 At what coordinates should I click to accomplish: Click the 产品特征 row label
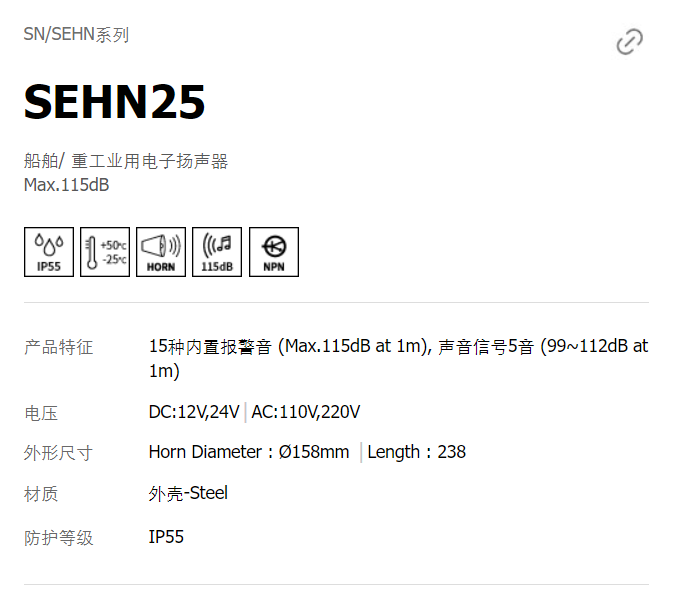coord(59,347)
